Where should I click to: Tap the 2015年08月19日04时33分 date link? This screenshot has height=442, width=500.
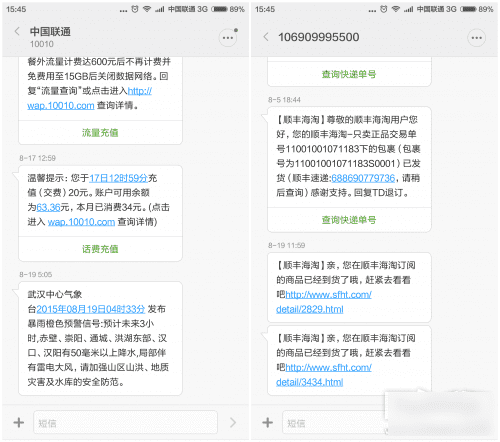point(91,309)
